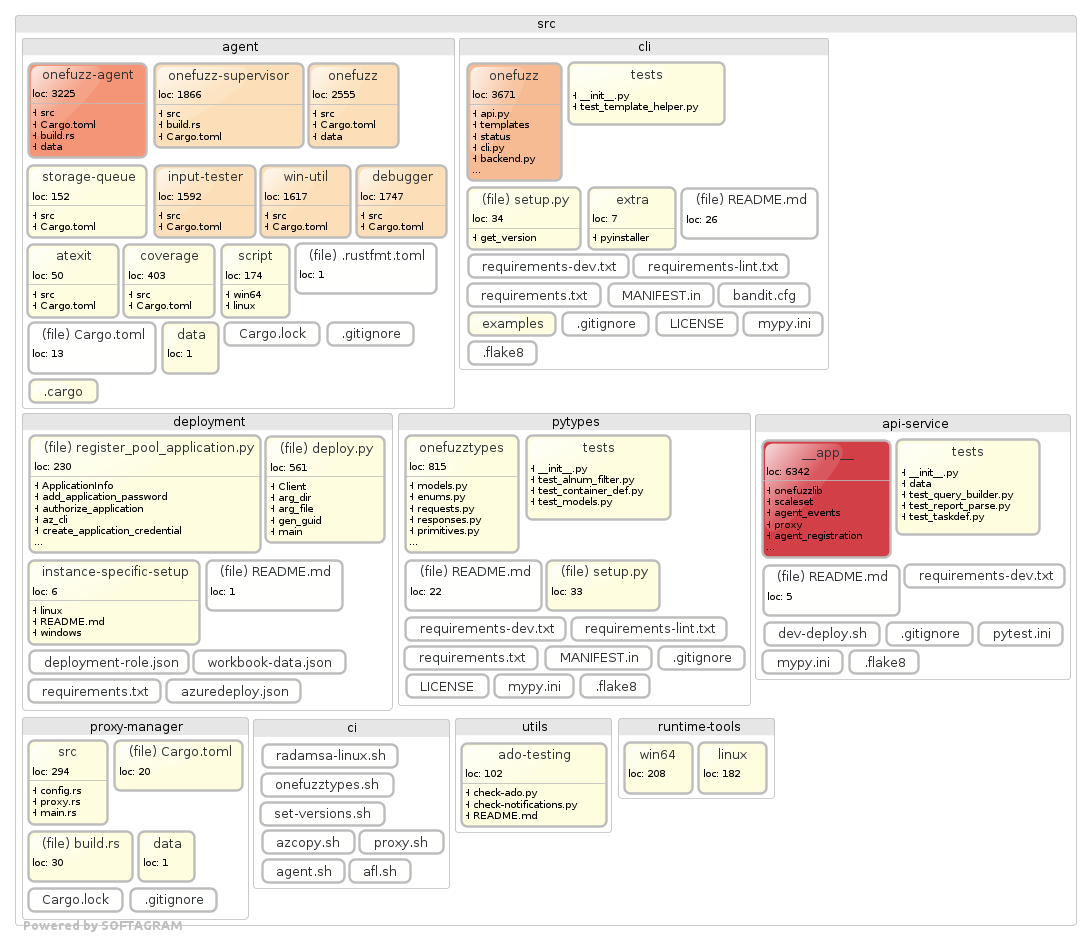Click the deploy.py file box
1091x940 pixels.
click(325, 489)
